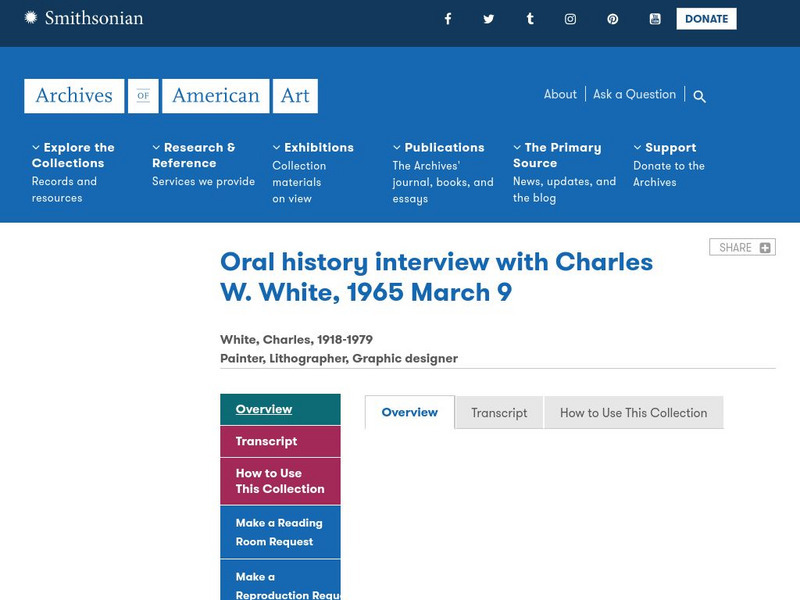800x600 pixels.
Task: Open Instagram via its camera icon
Action: [x=570, y=18]
